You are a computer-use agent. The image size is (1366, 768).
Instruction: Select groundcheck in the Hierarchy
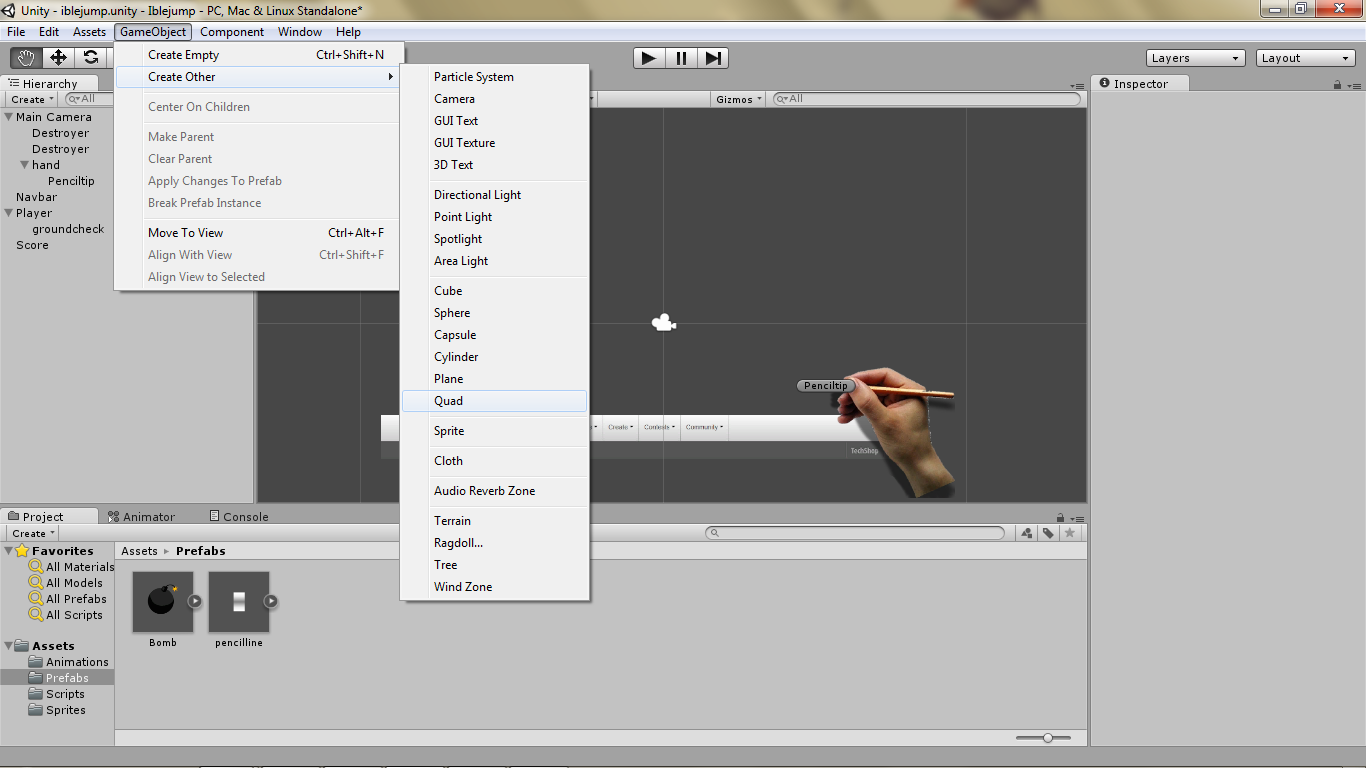68,229
